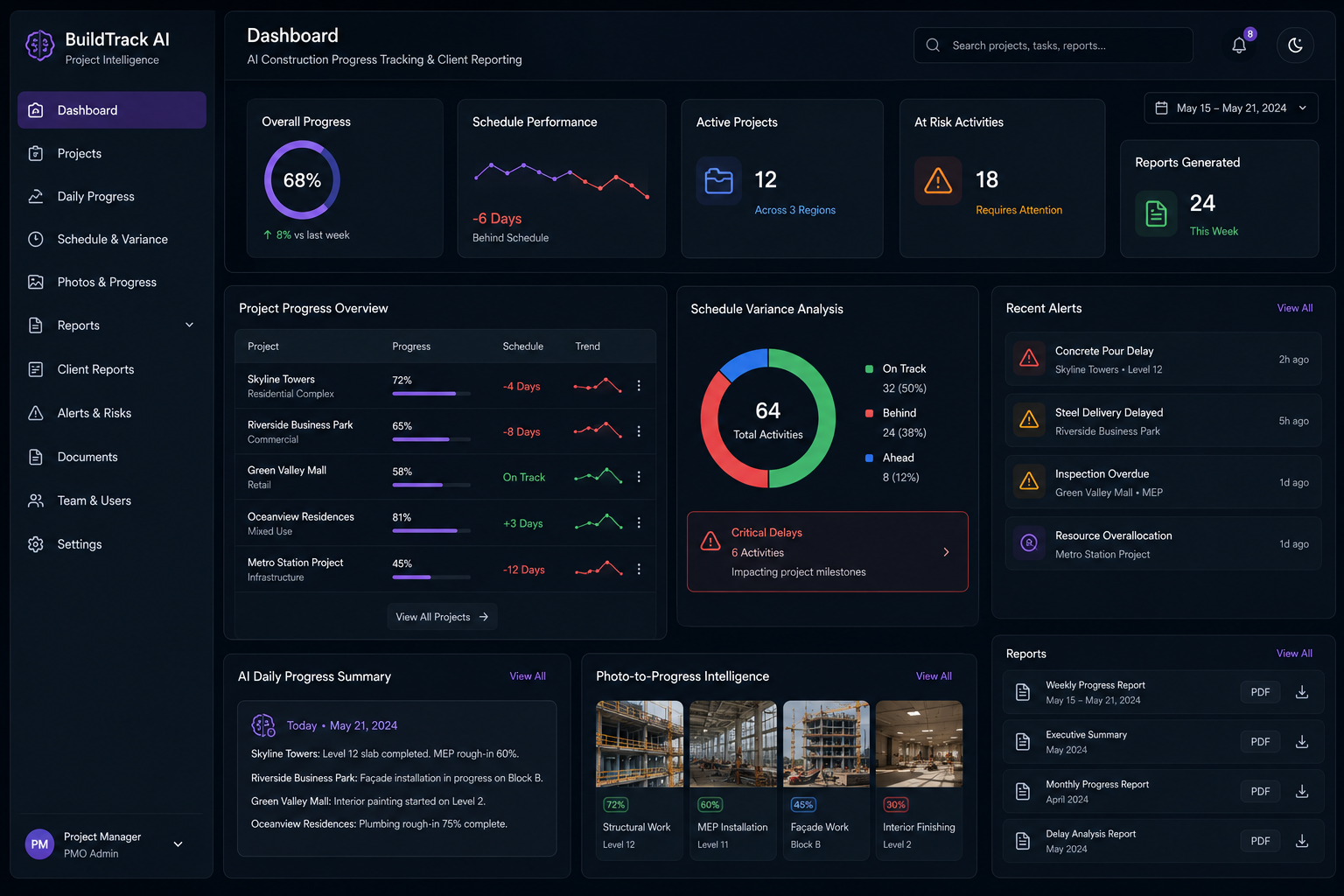
Task: Click Metro Station Project 45% progress bar
Action: coord(431,577)
